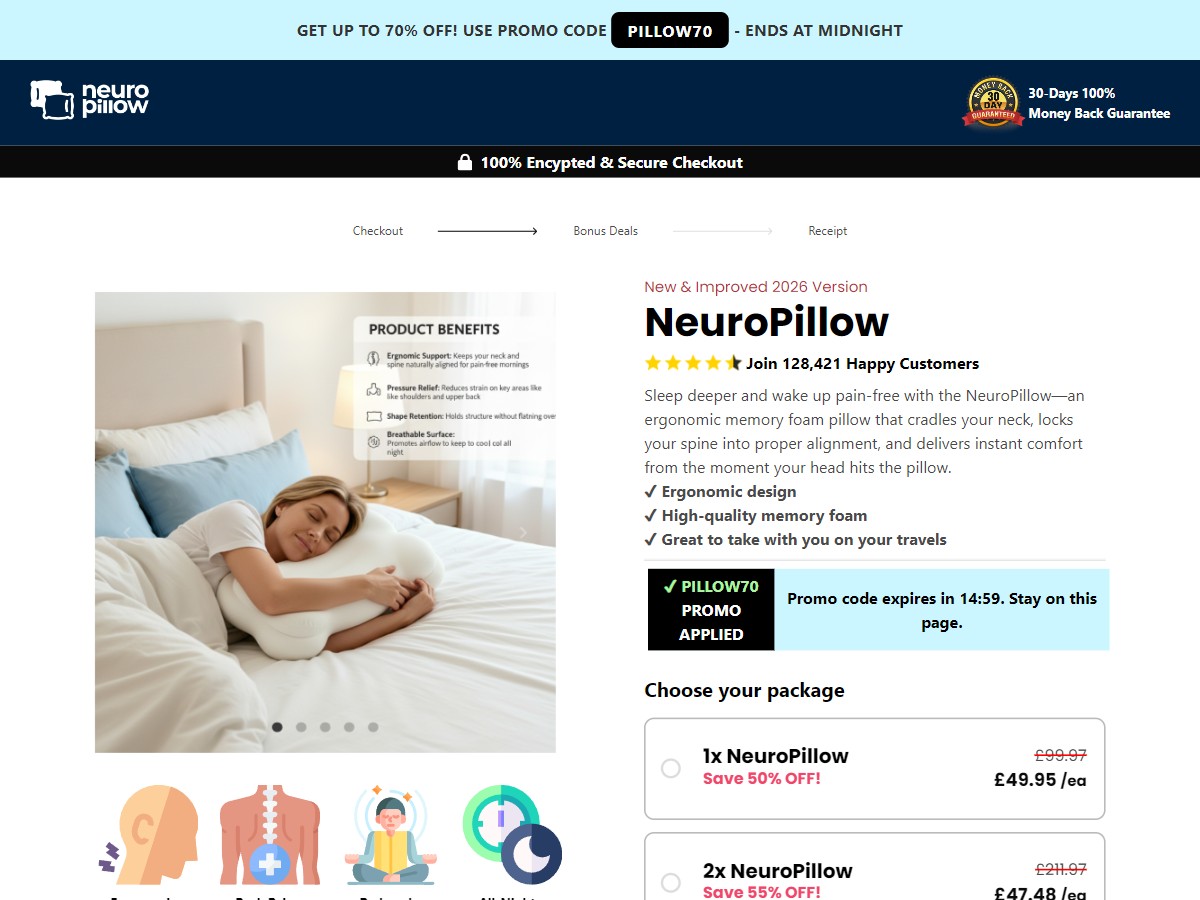Screen dimensions: 1200x900
Task: Click the five-star rating icons
Action: pos(693,363)
